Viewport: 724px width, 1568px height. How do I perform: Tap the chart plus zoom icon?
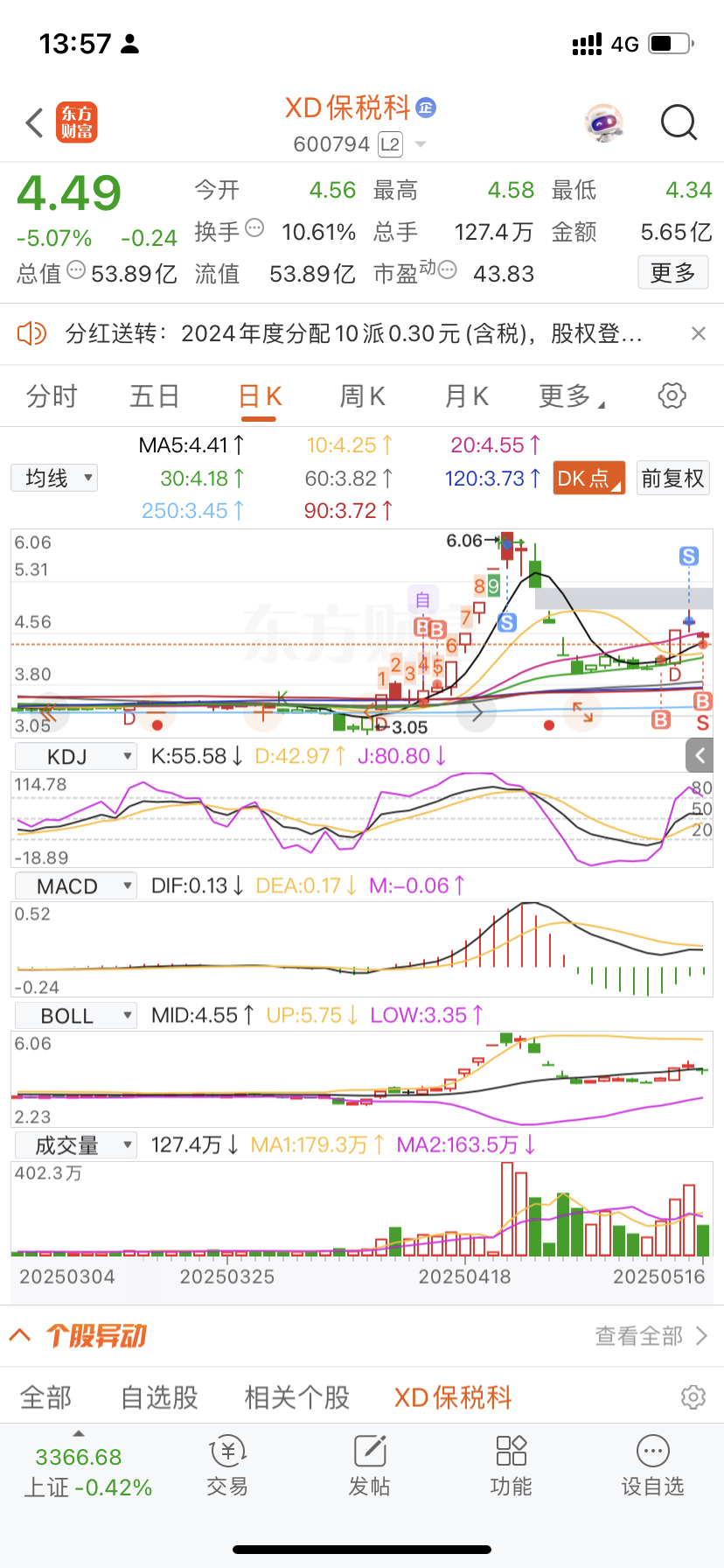click(262, 713)
